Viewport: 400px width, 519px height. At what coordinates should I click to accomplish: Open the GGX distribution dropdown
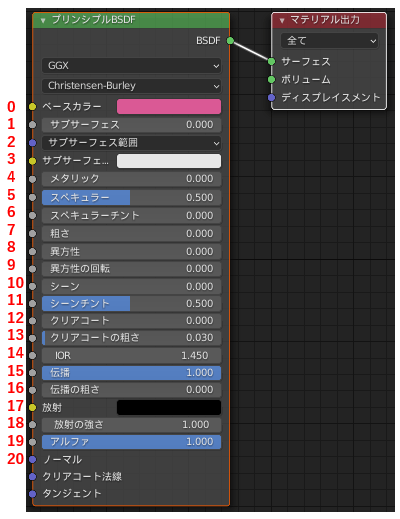point(131,66)
